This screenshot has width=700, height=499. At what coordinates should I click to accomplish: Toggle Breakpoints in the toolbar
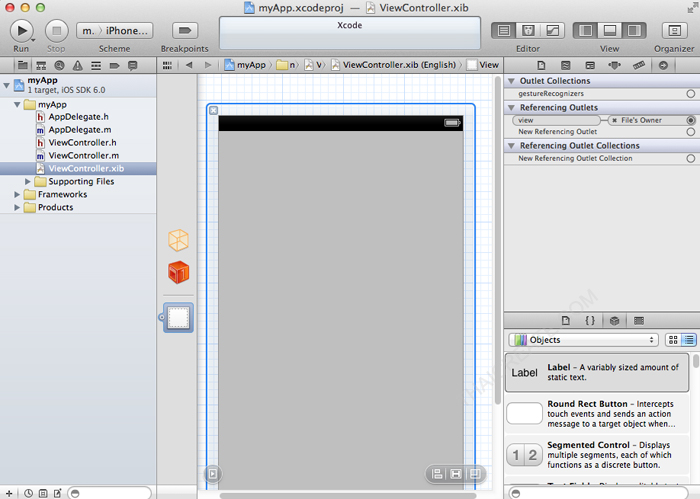point(184,31)
